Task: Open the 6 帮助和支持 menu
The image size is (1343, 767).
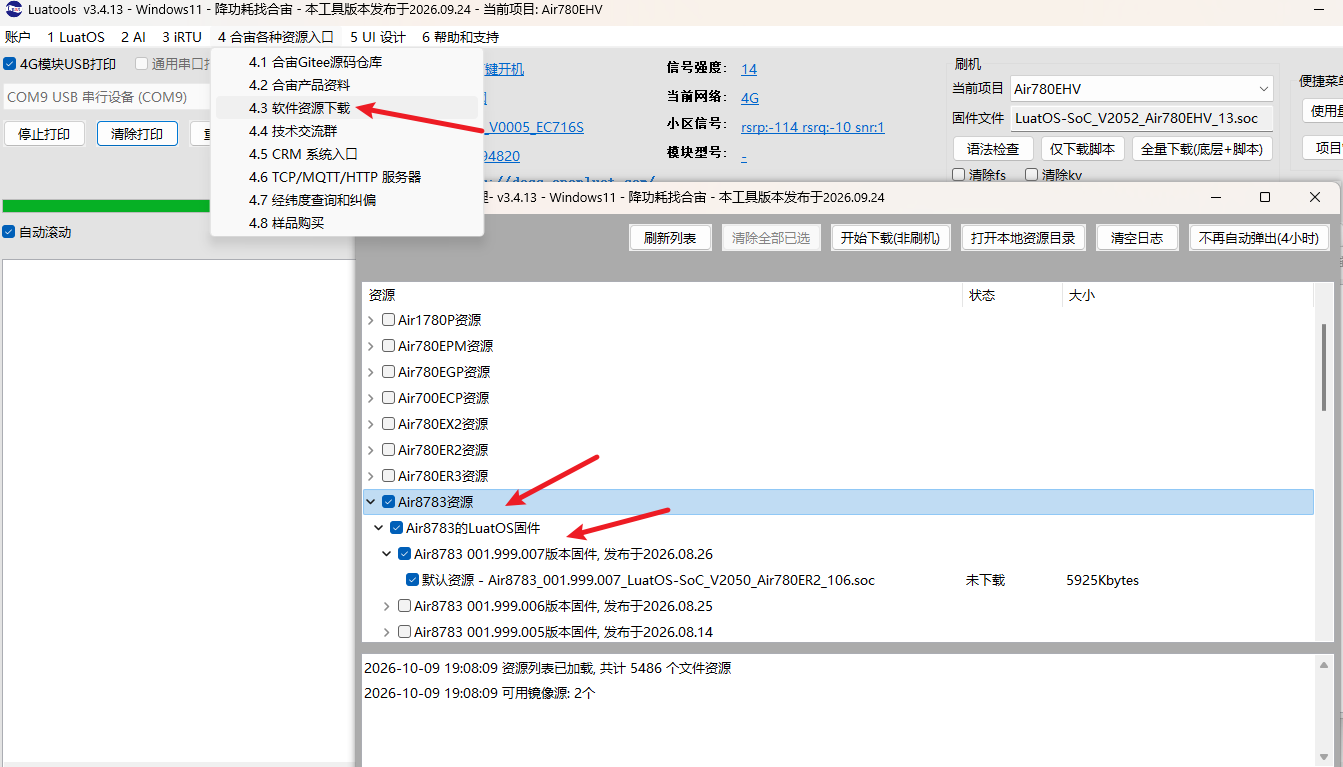Action: pyautogui.click(x=460, y=37)
